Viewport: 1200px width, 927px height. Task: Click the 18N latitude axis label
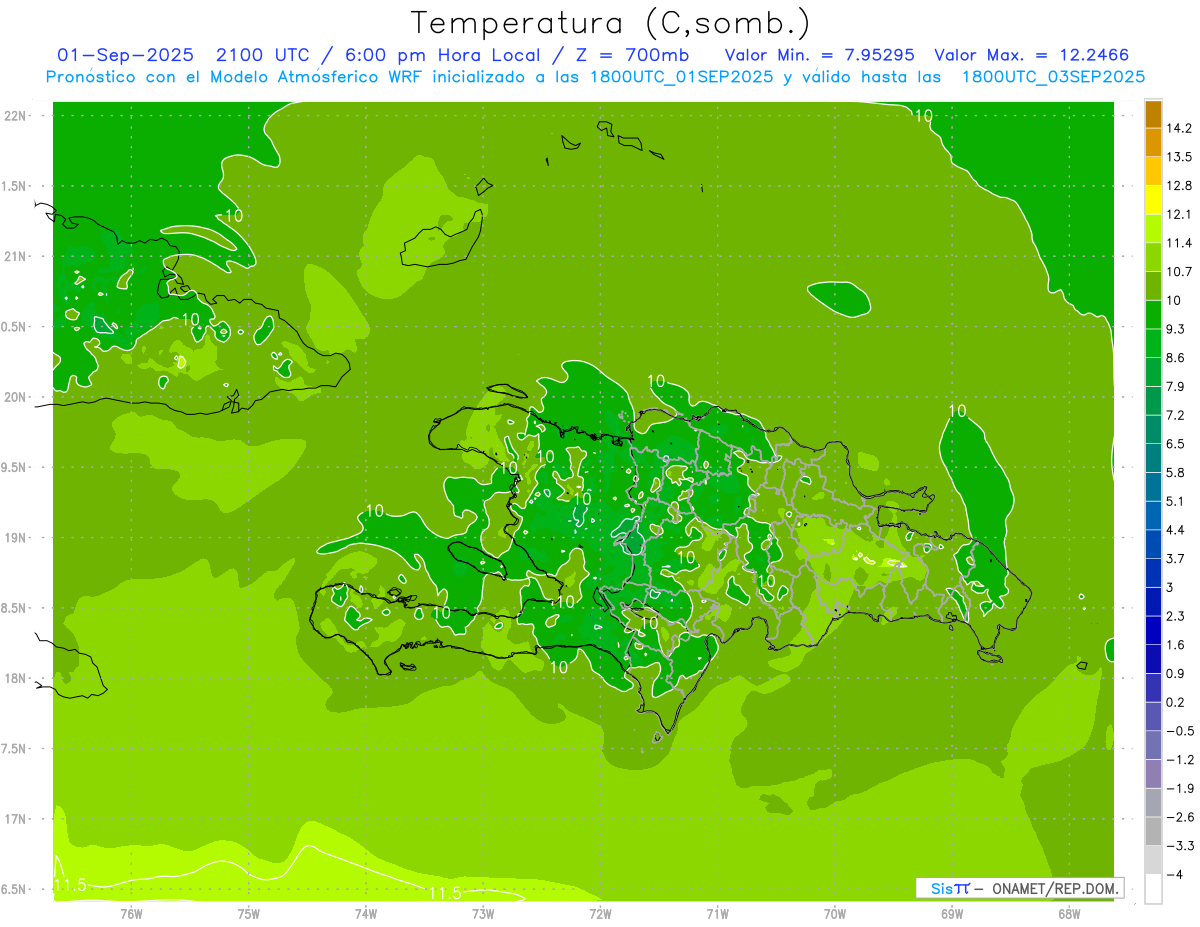click(17, 678)
